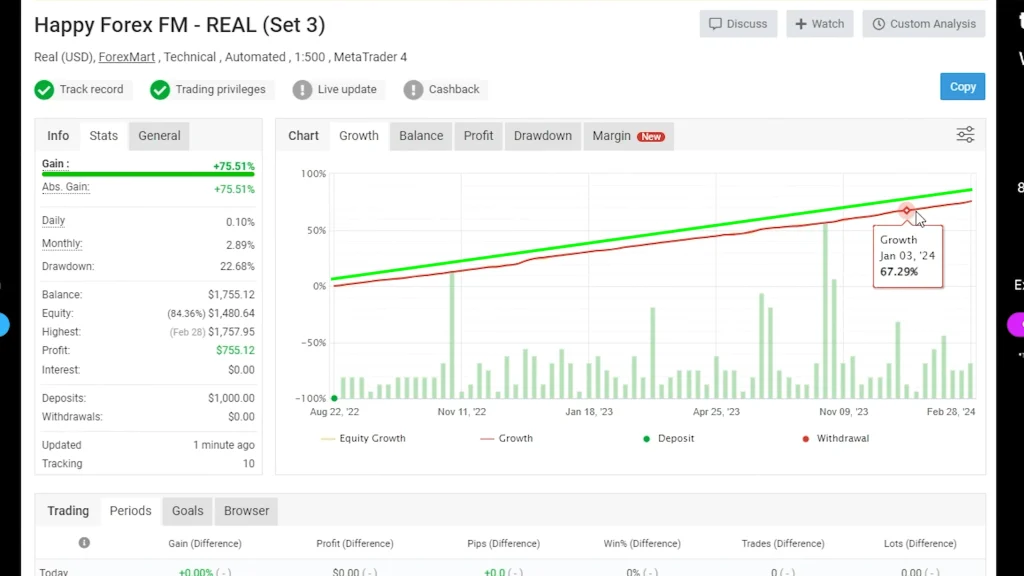Select the General tab in info panel
Viewport: 1024px width, 576px height.
tap(159, 136)
